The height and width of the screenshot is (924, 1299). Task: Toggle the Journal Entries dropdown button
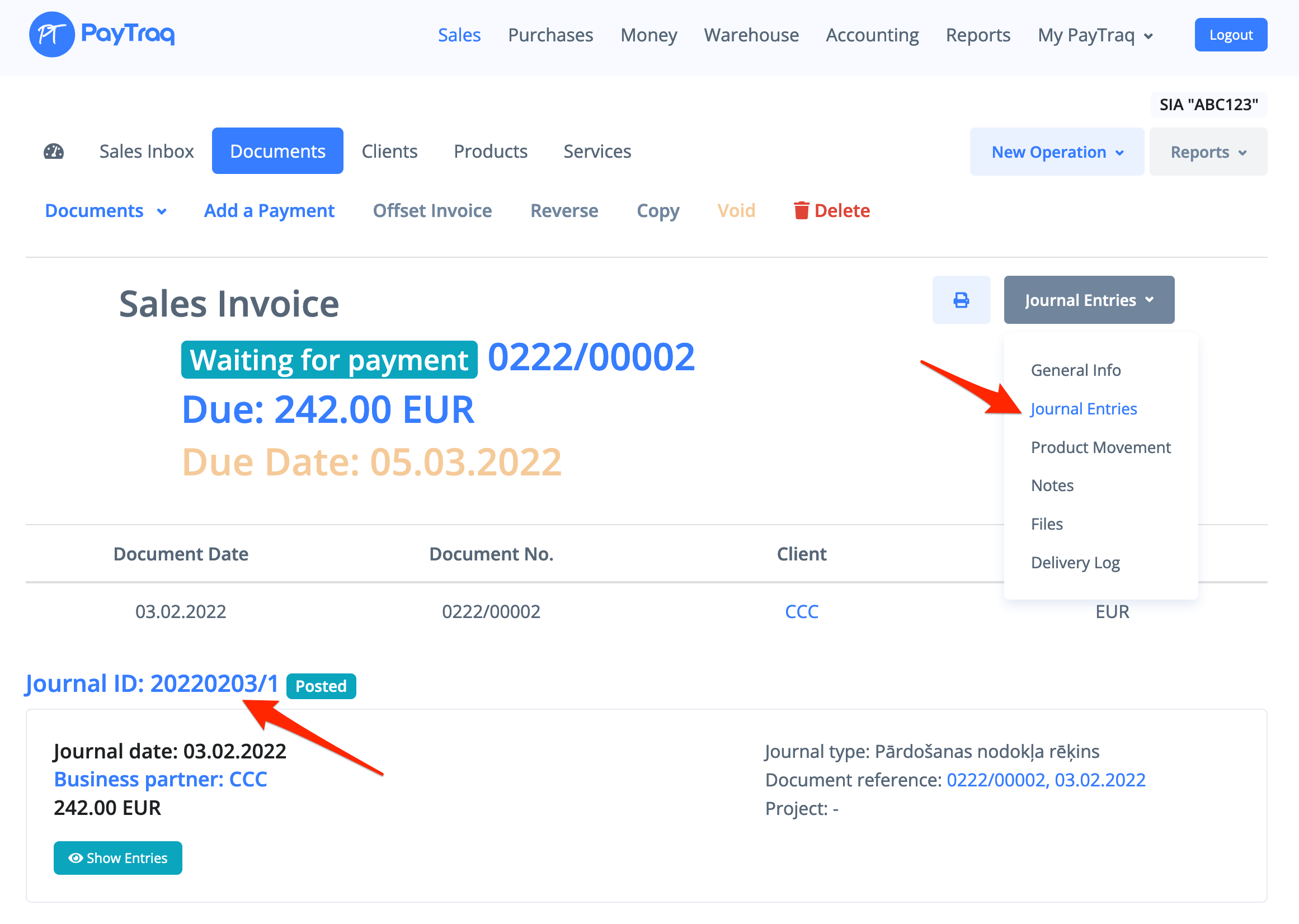tap(1088, 300)
